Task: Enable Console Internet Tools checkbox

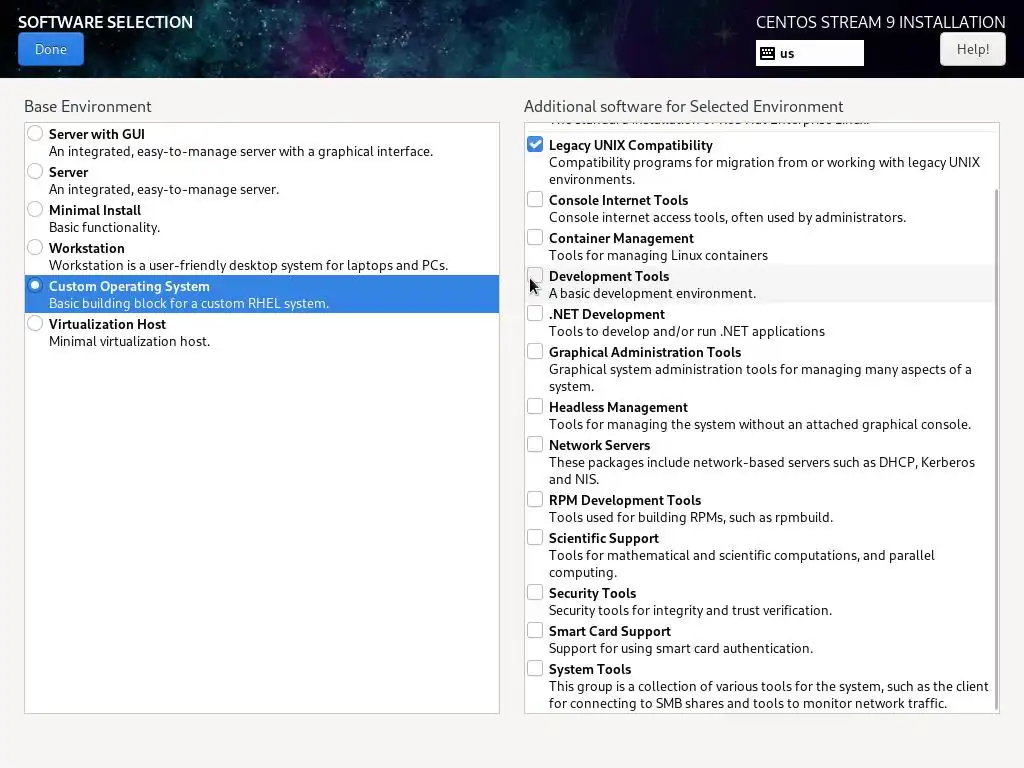Action: click(x=535, y=199)
